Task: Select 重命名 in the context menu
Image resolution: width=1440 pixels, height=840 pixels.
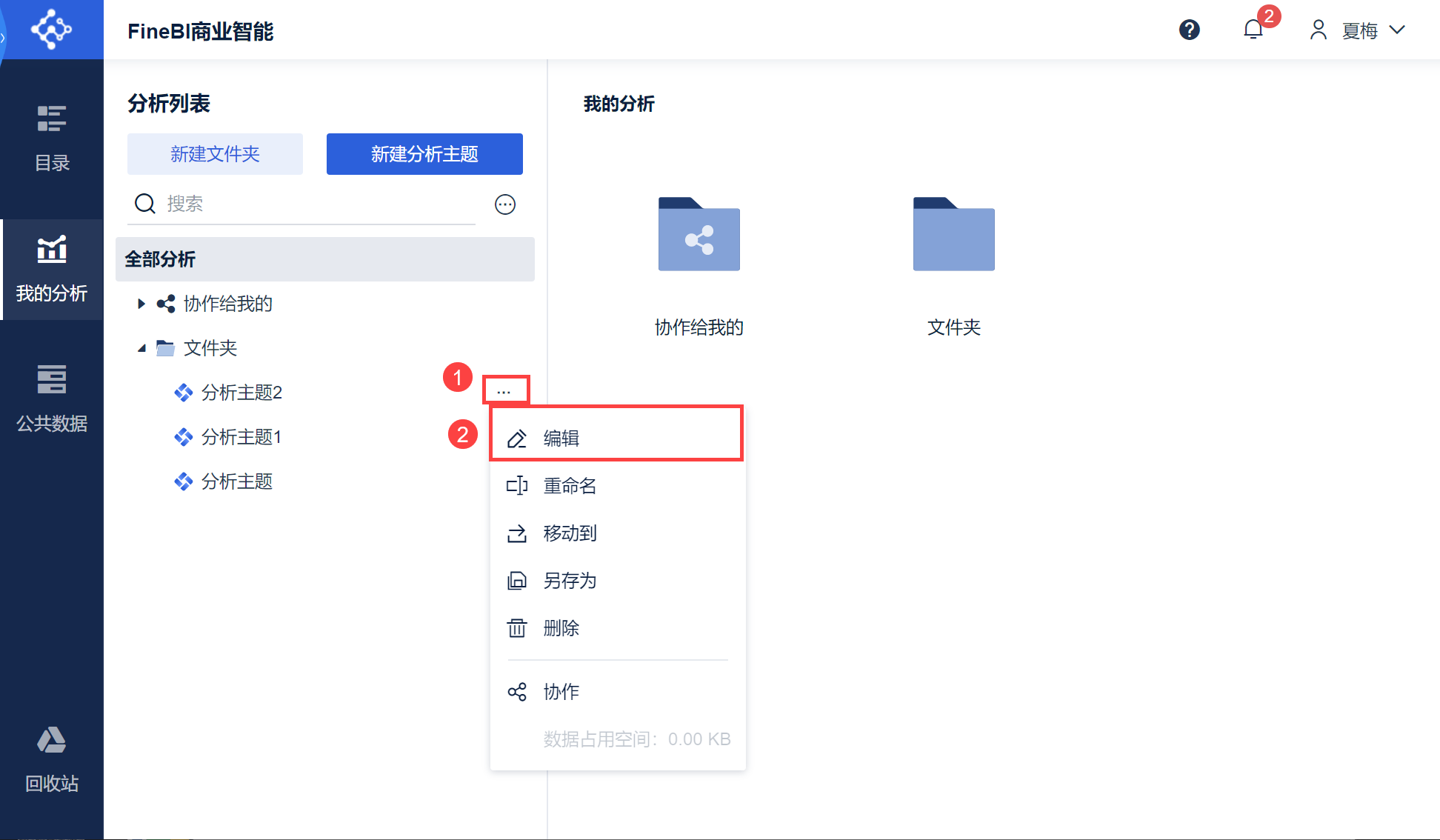Action: 569,486
